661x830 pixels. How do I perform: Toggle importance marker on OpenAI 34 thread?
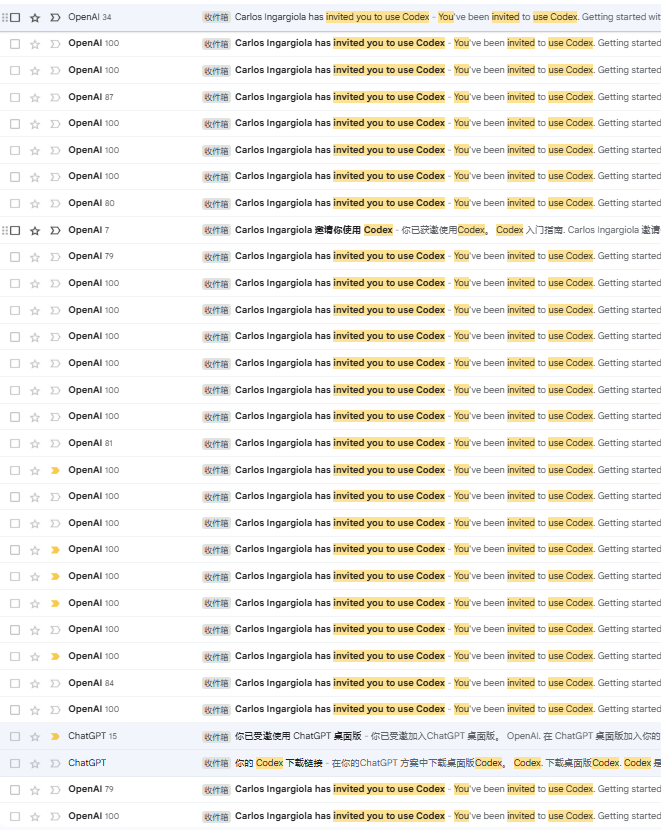[55, 17]
